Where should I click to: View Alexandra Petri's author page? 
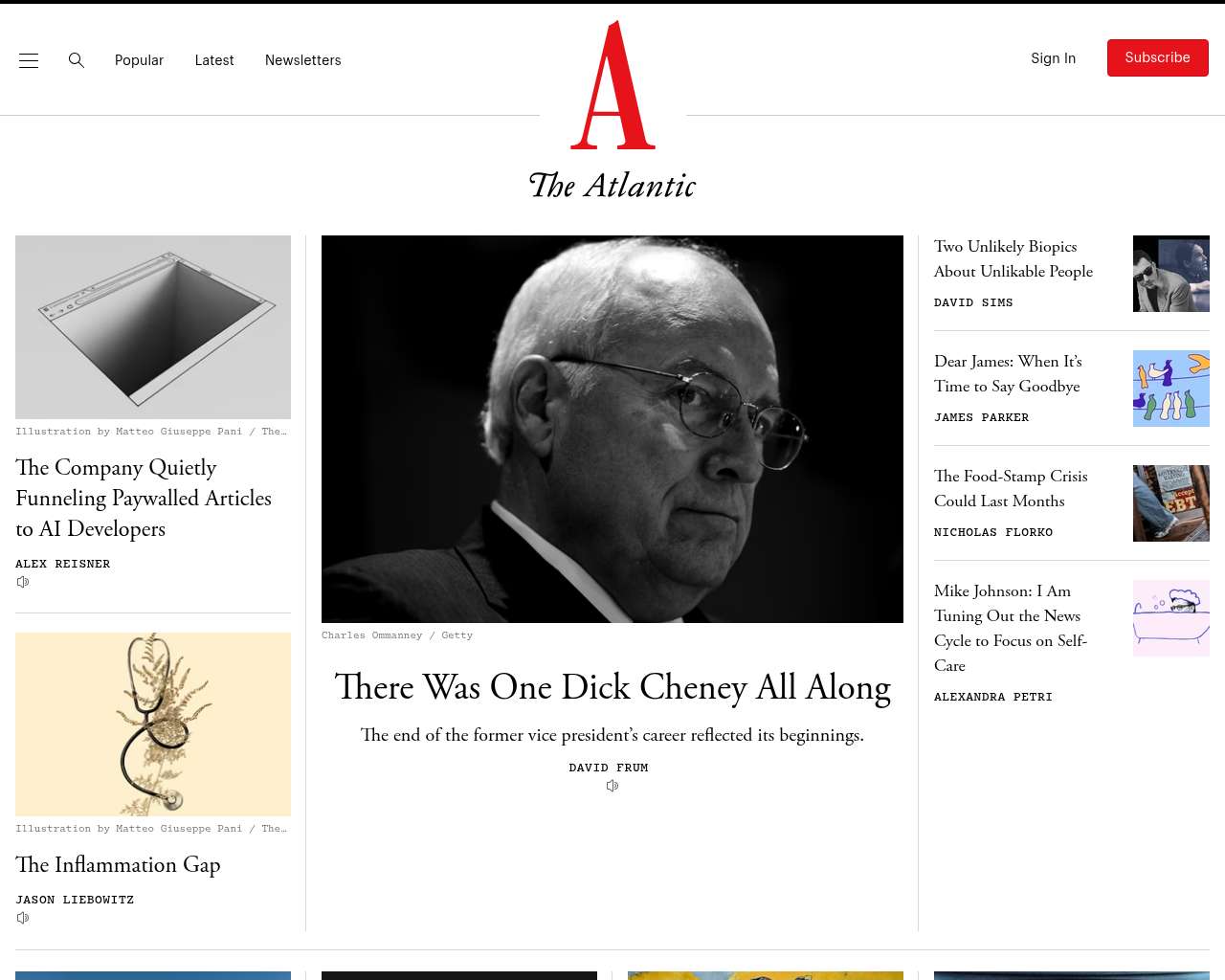pos(993,697)
